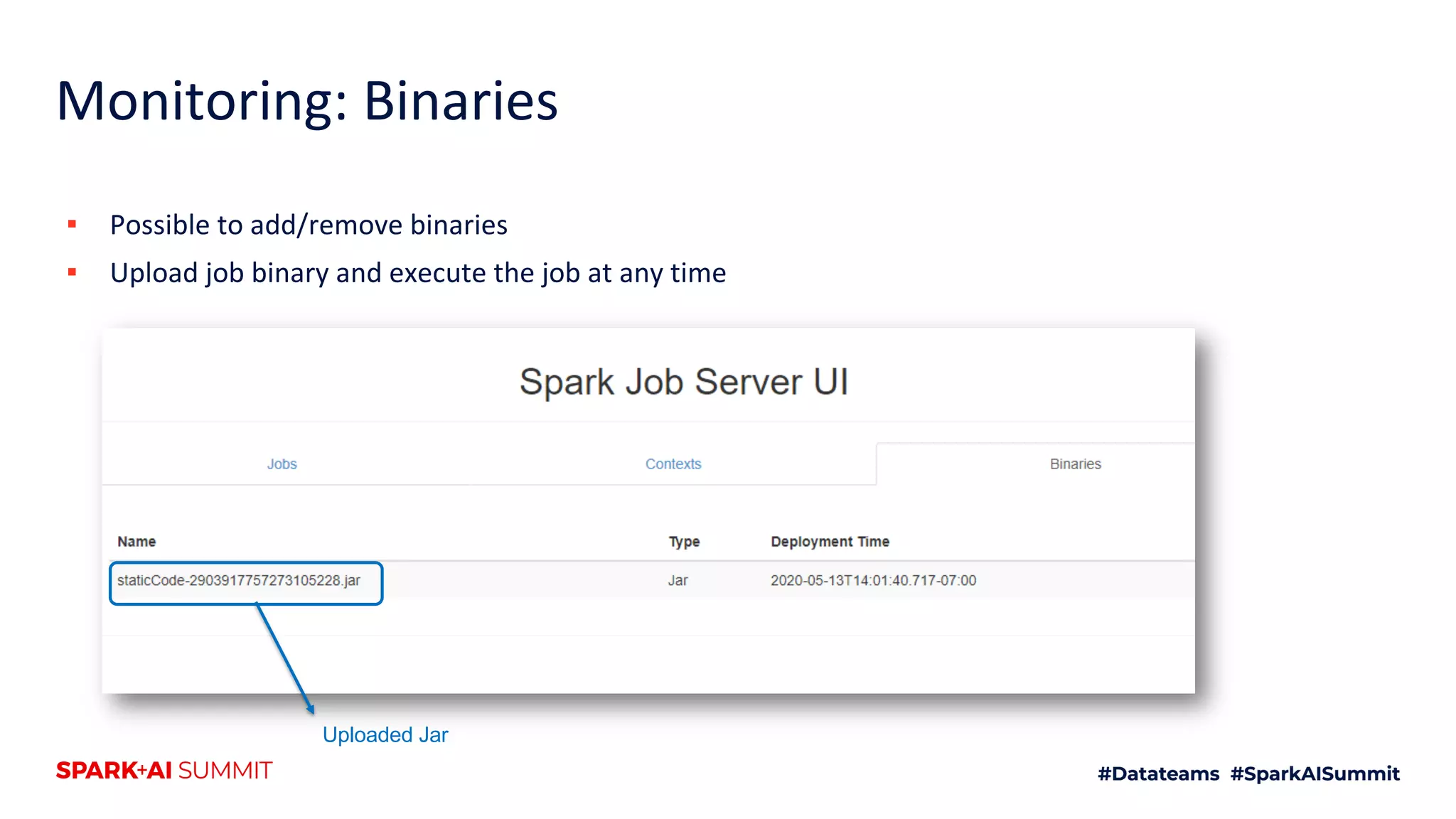This screenshot has height=819, width=1456.
Task: Click the Type column header
Action: 684,542
